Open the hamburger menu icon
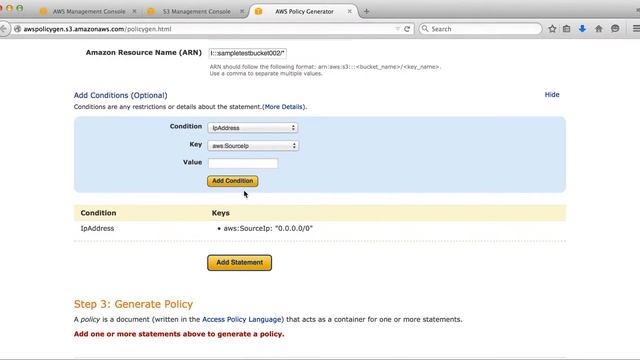Image resolution: width=640 pixels, height=360 pixels. (636, 29)
